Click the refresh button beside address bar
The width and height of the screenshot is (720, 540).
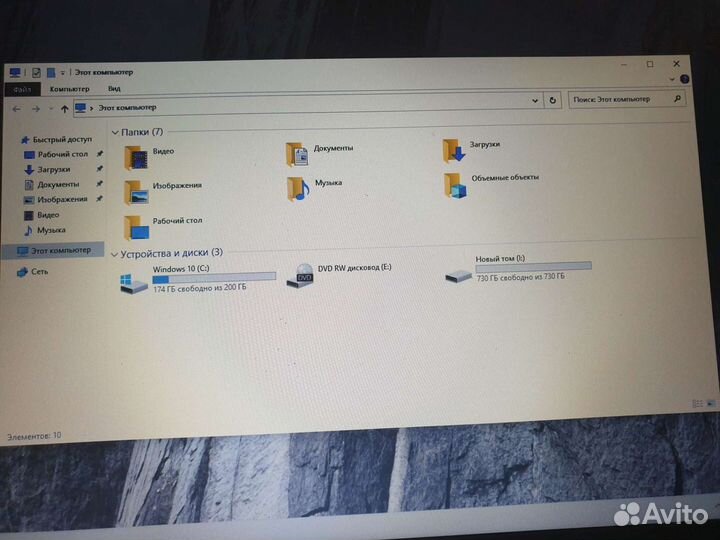point(553,100)
